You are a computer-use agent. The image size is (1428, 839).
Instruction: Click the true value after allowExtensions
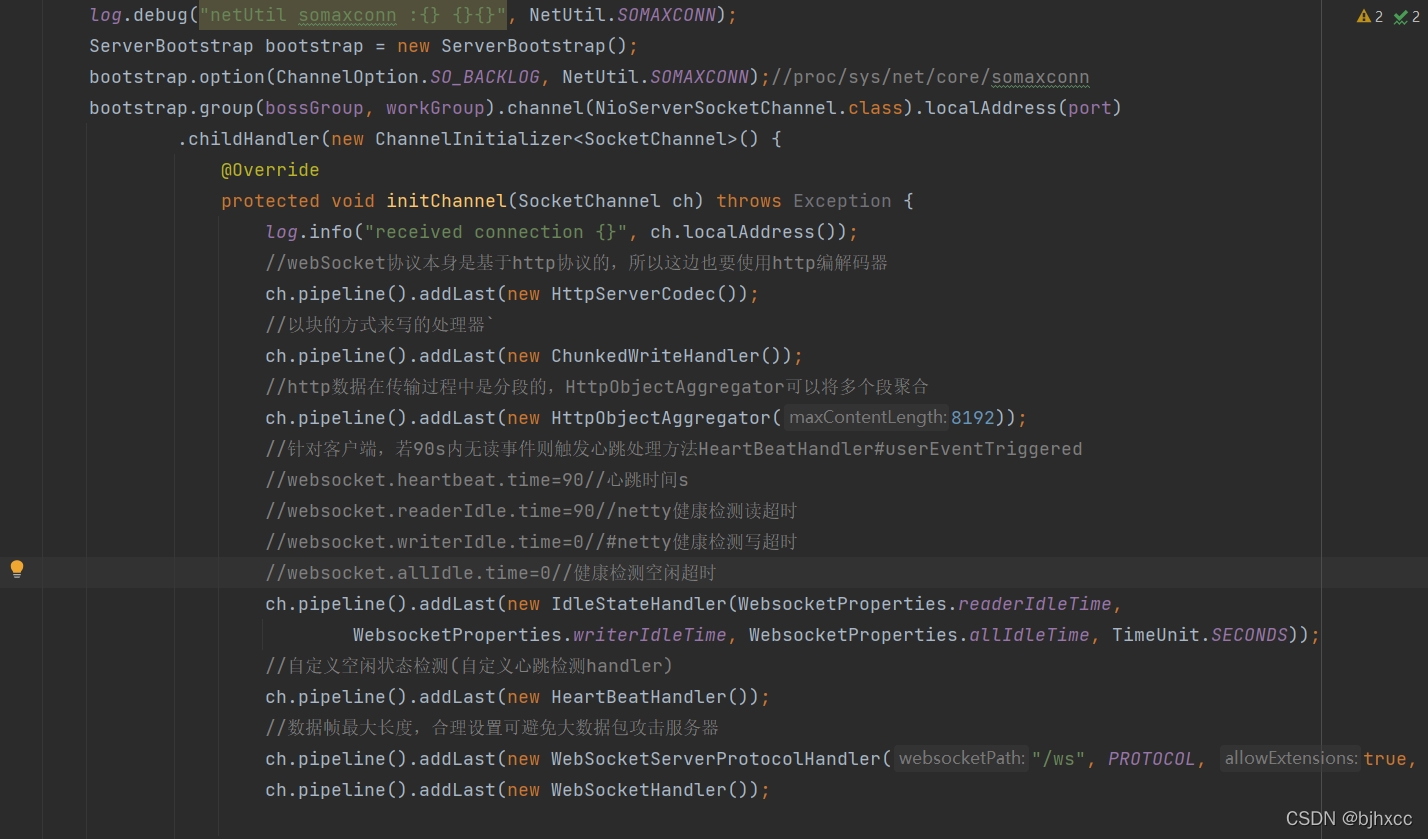[x=1384, y=759]
